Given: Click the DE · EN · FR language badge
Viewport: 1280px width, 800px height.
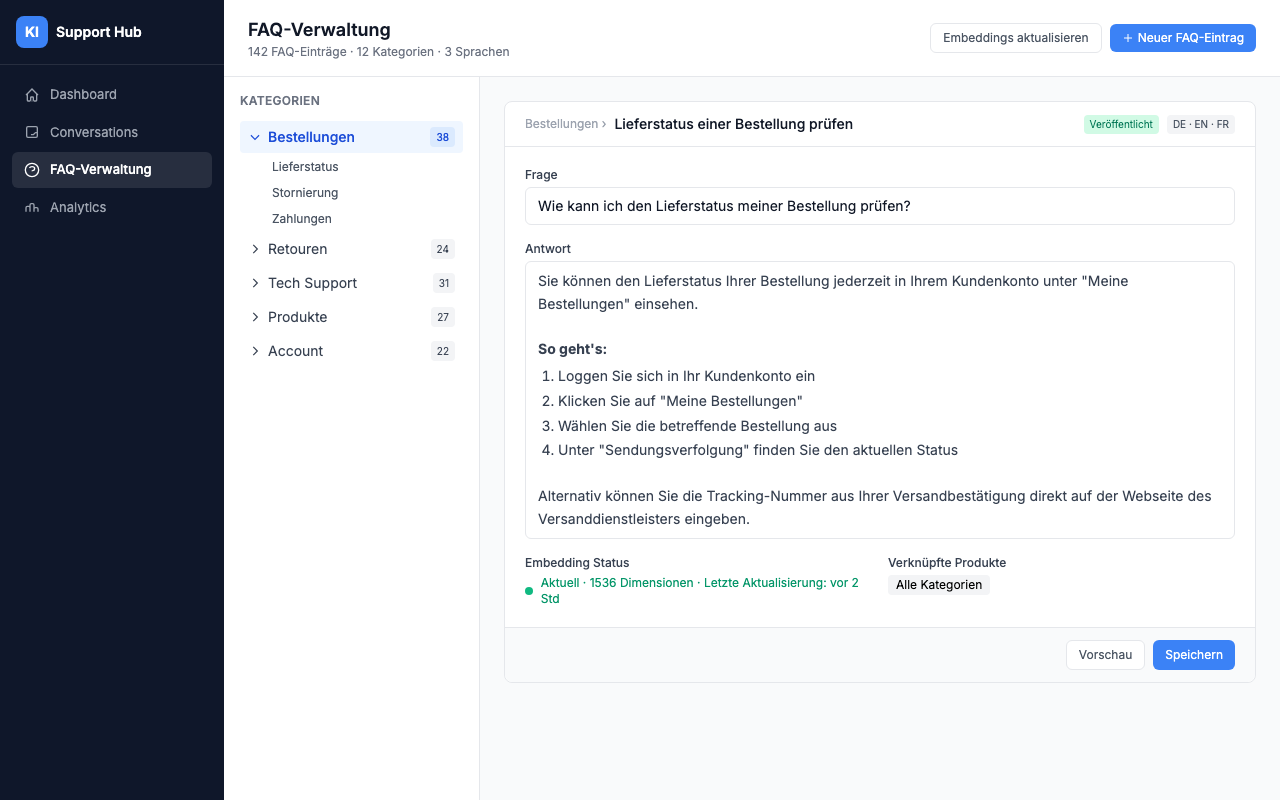Looking at the screenshot, I should 1201,124.
